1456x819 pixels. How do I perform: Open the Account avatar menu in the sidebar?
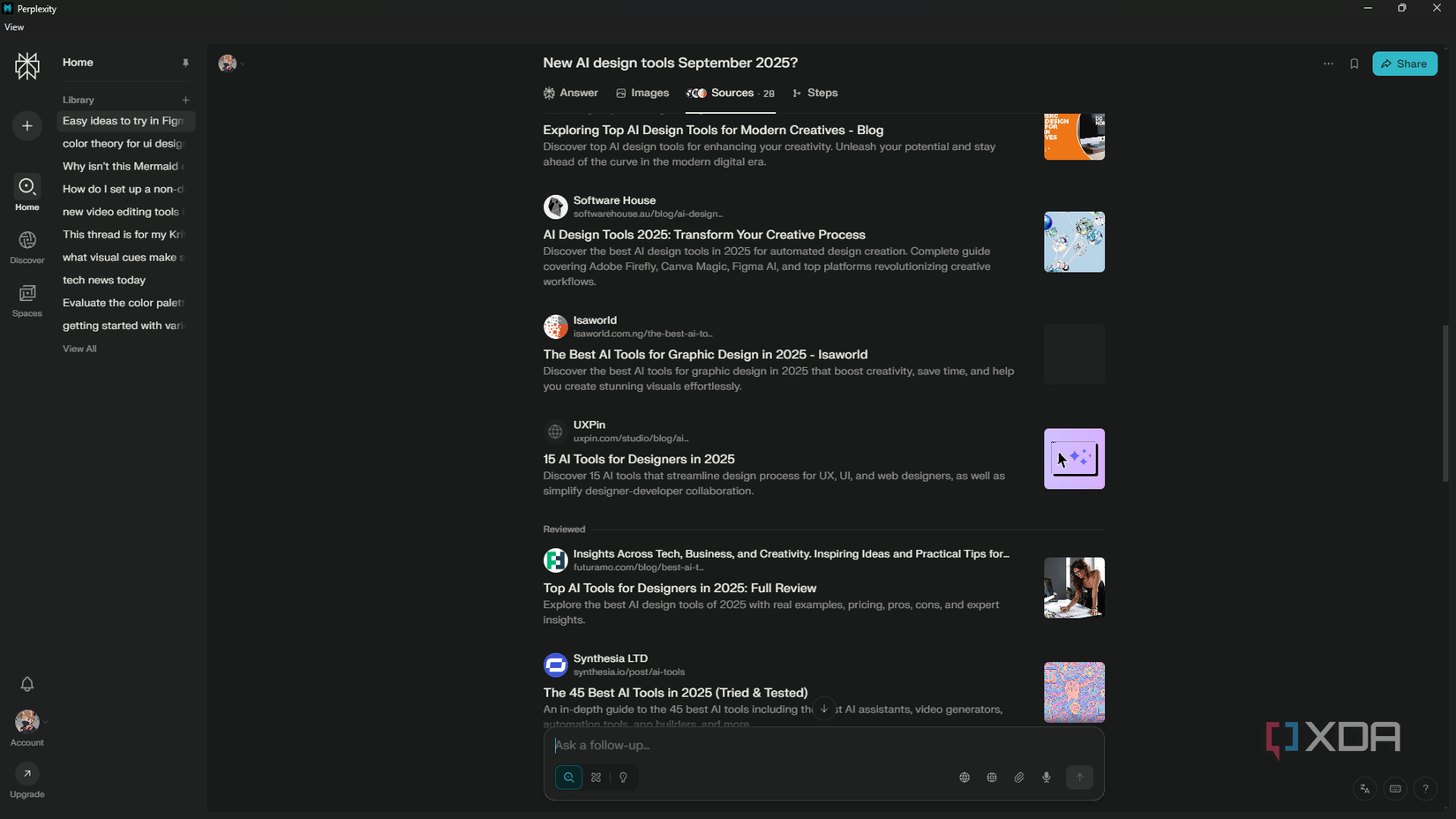pyautogui.click(x=27, y=722)
